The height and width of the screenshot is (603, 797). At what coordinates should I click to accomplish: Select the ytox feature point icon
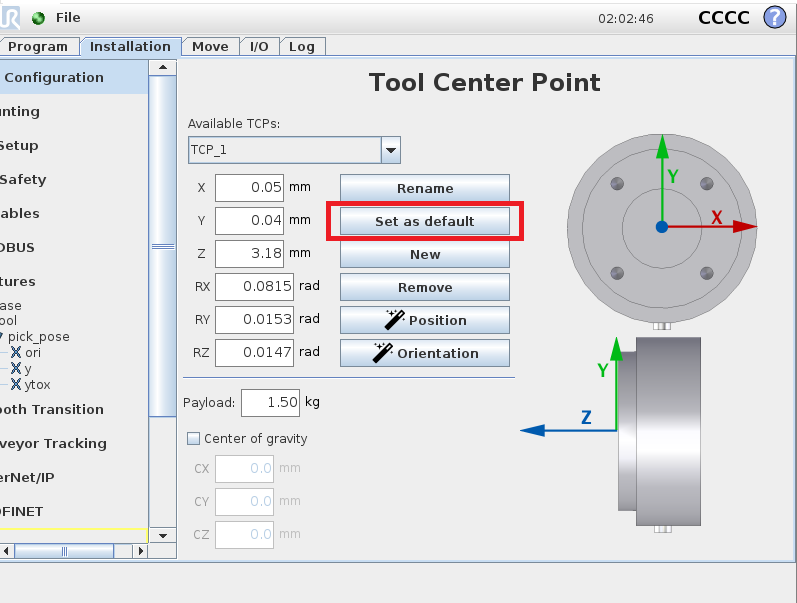pos(16,384)
